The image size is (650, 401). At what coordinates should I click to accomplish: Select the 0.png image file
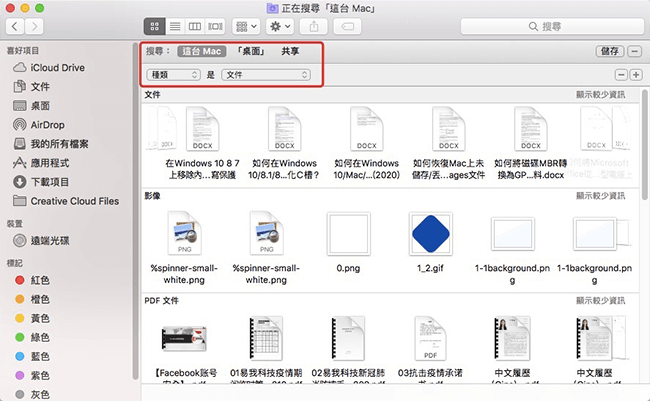coord(348,242)
